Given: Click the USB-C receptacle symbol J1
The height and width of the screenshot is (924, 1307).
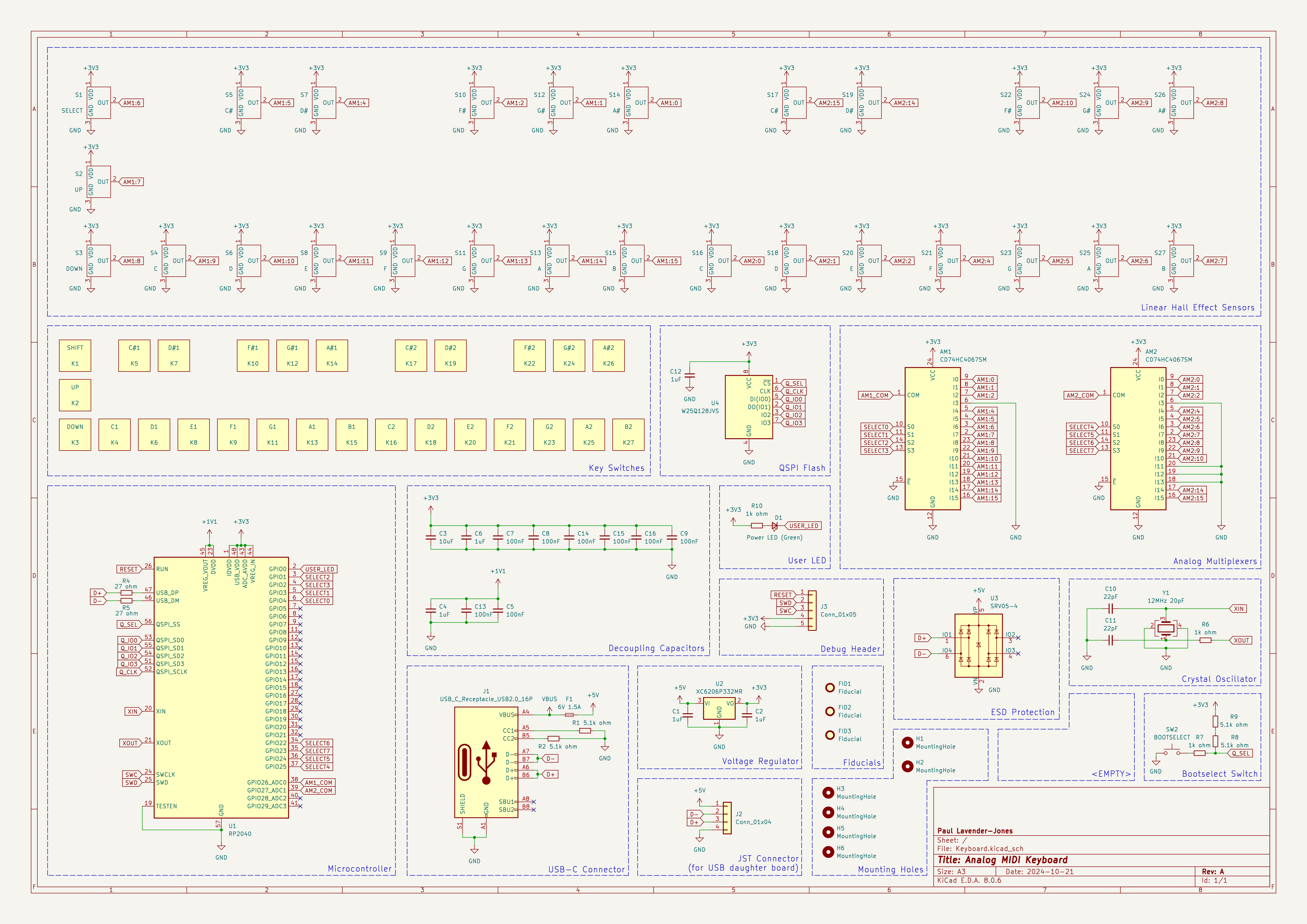Looking at the screenshot, I should tap(485, 763).
